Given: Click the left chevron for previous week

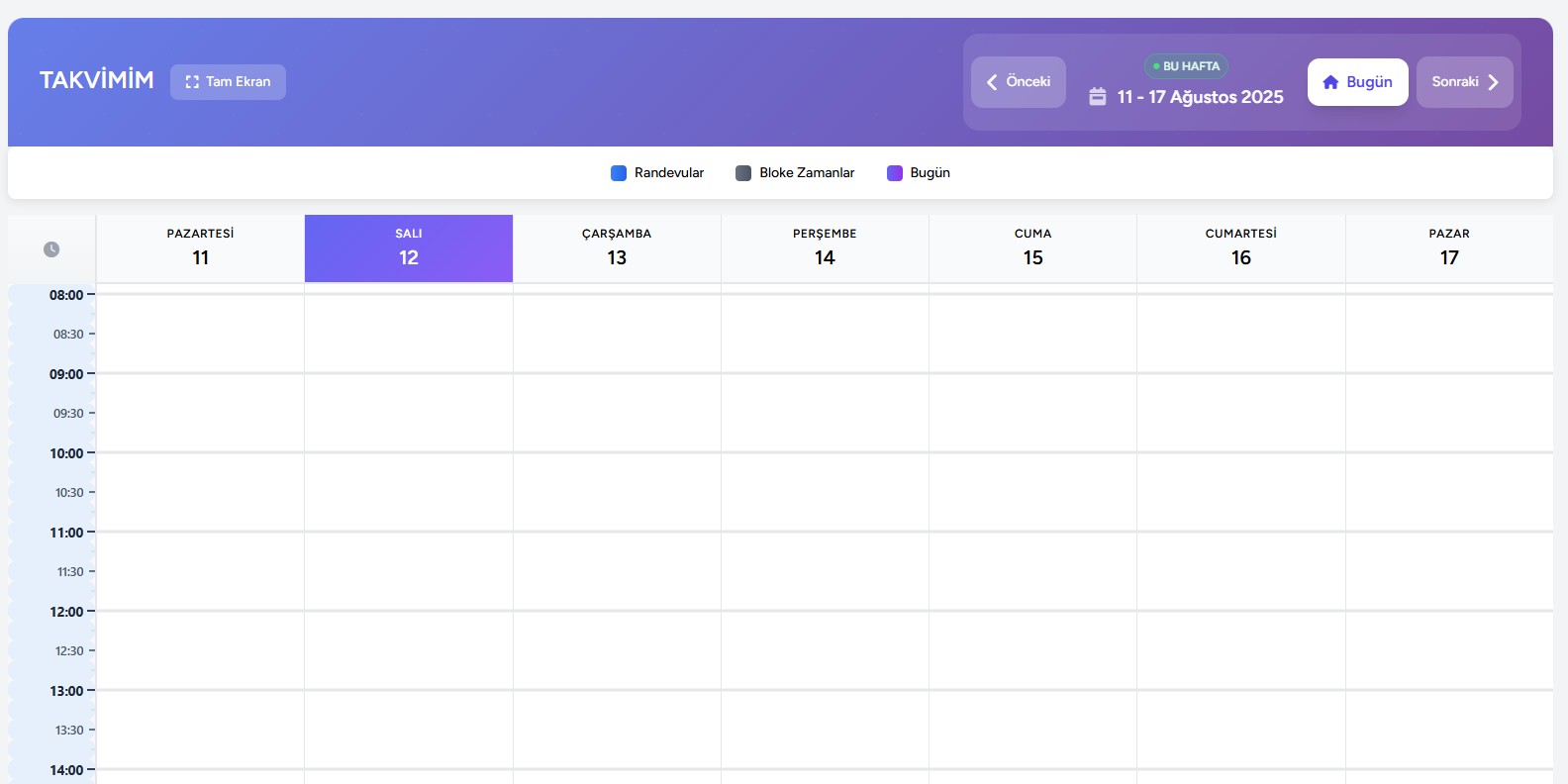Looking at the screenshot, I should pyautogui.click(x=992, y=82).
